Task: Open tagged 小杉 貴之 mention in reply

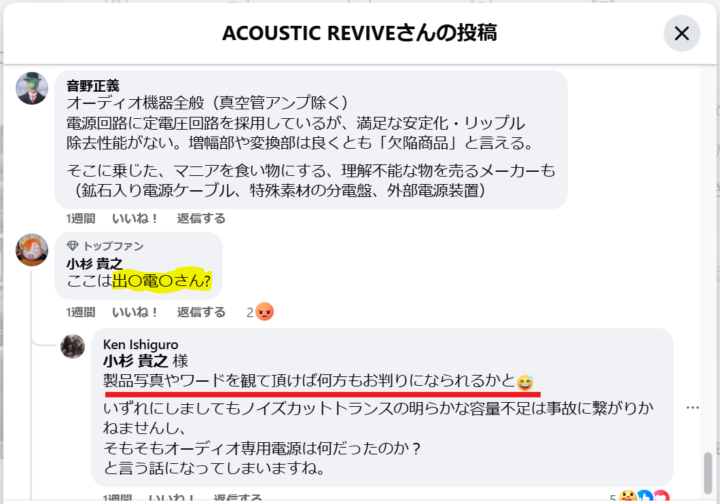Action: click(x=135, y=361)
